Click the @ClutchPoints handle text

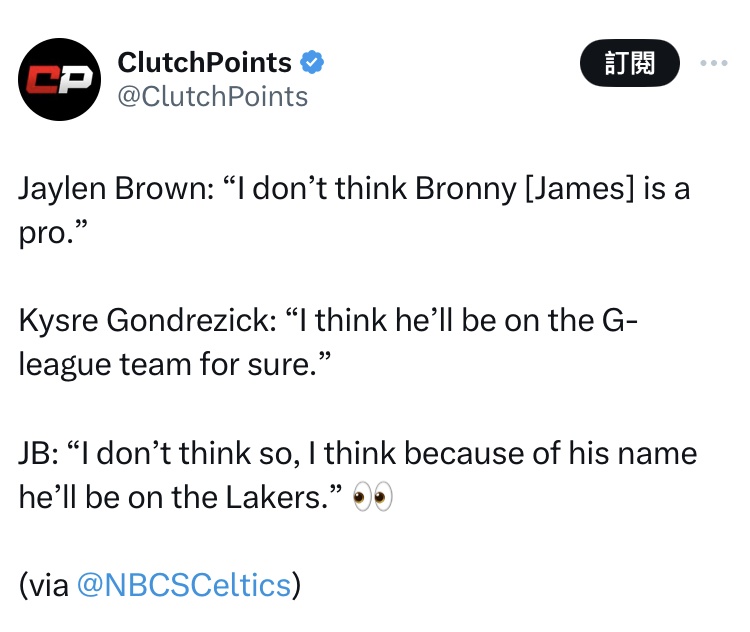pos(213,96)
